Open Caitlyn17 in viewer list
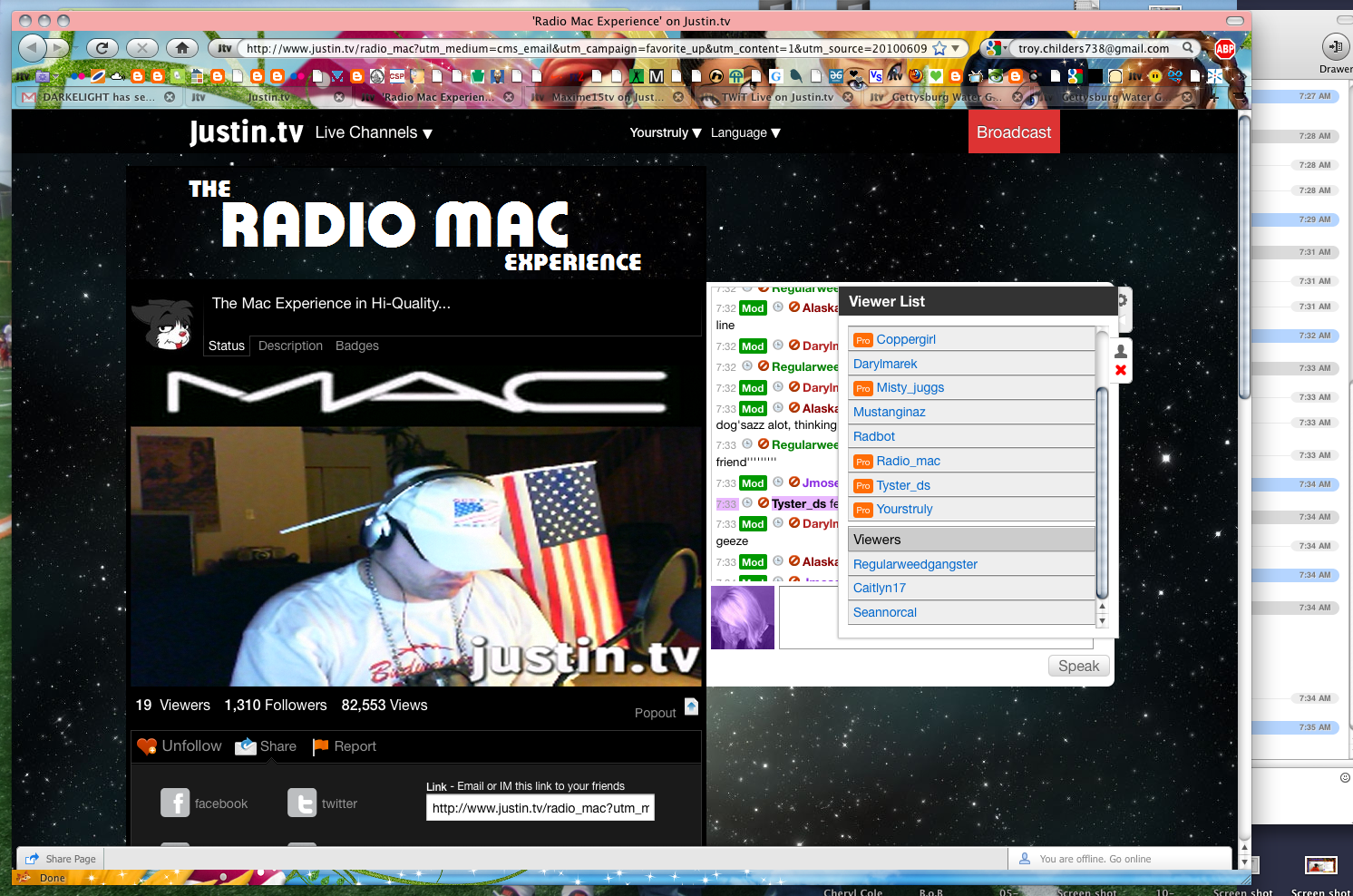The width and height of the screenshot is (1353, 896). click(x=880, y=588)
